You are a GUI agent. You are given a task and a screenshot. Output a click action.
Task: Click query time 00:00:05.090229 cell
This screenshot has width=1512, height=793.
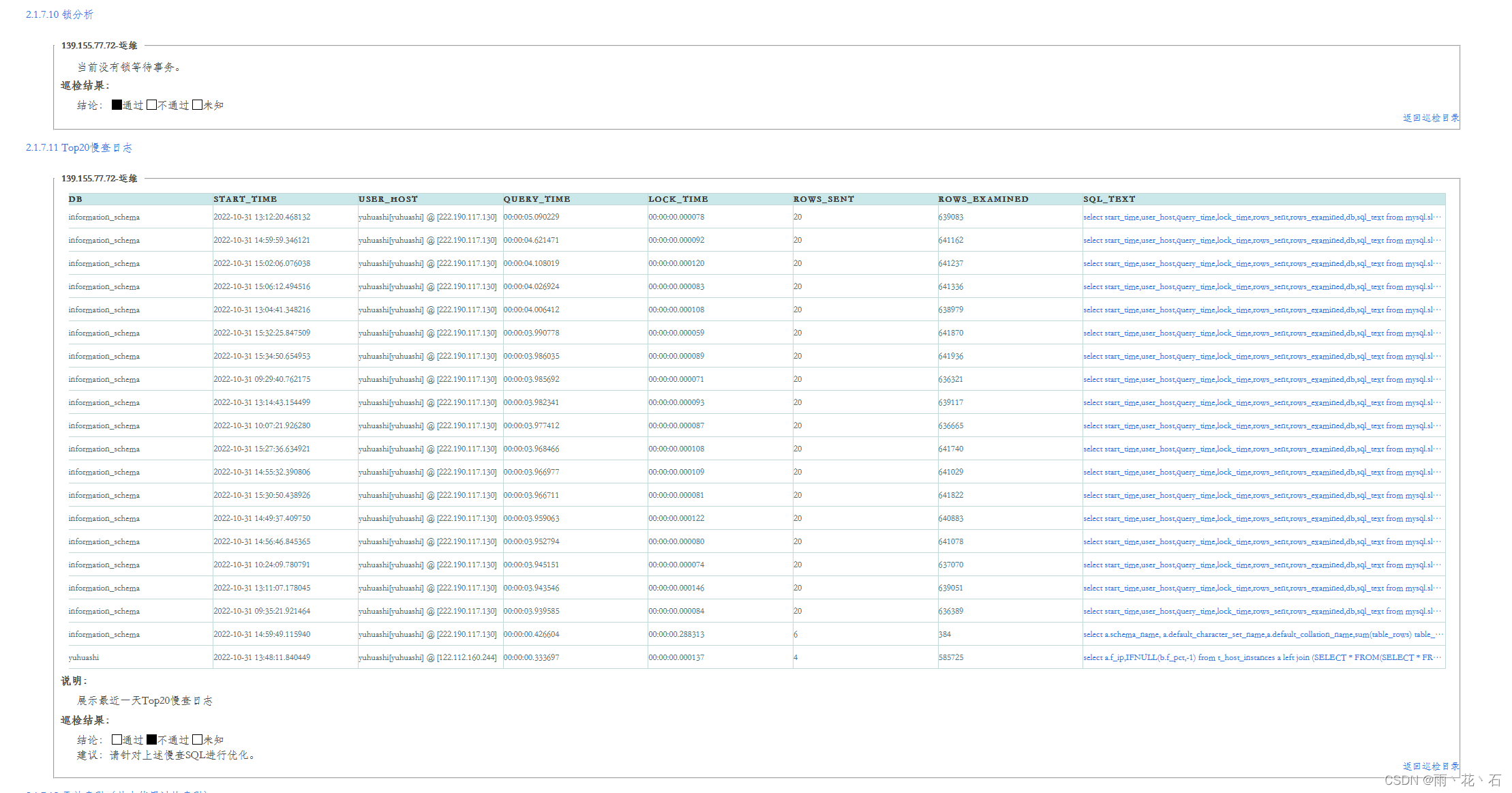[x=531, y=217]
